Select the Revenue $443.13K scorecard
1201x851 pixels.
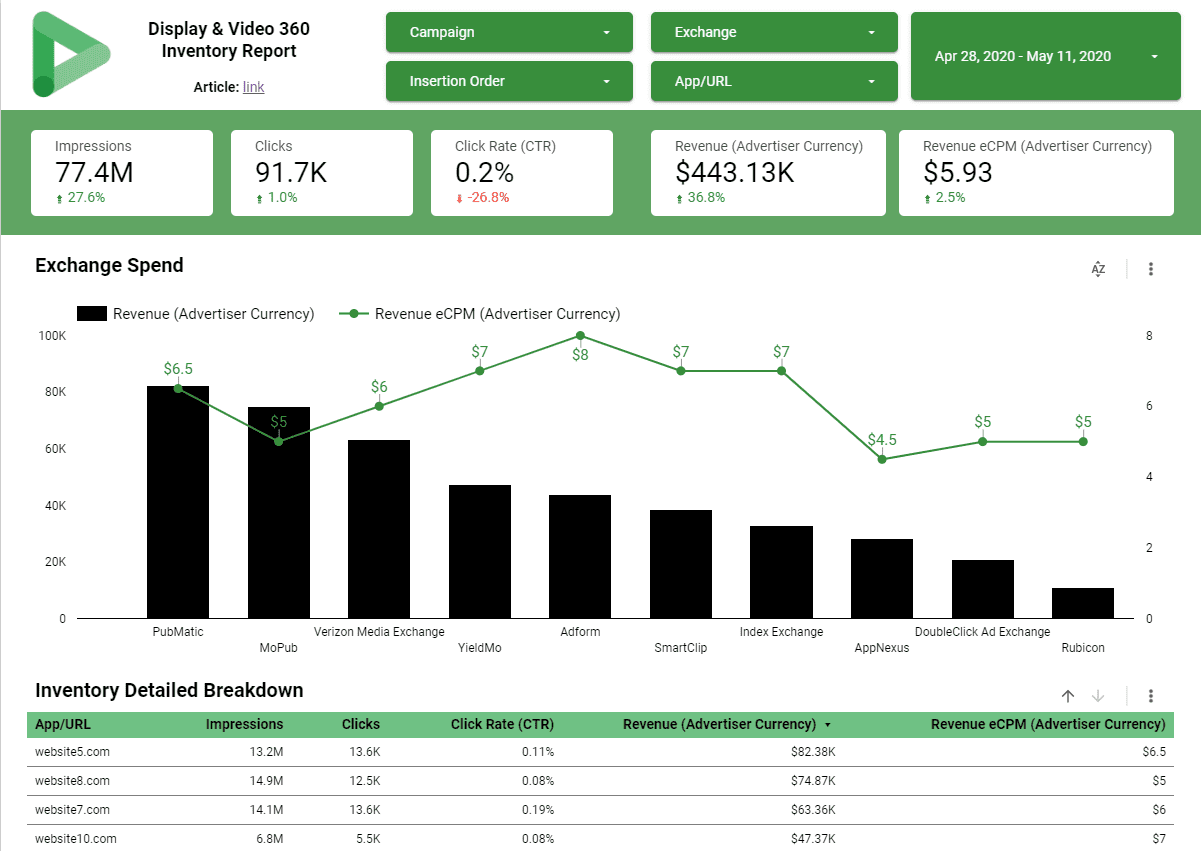pyautogui.click(x=768, y=172)
